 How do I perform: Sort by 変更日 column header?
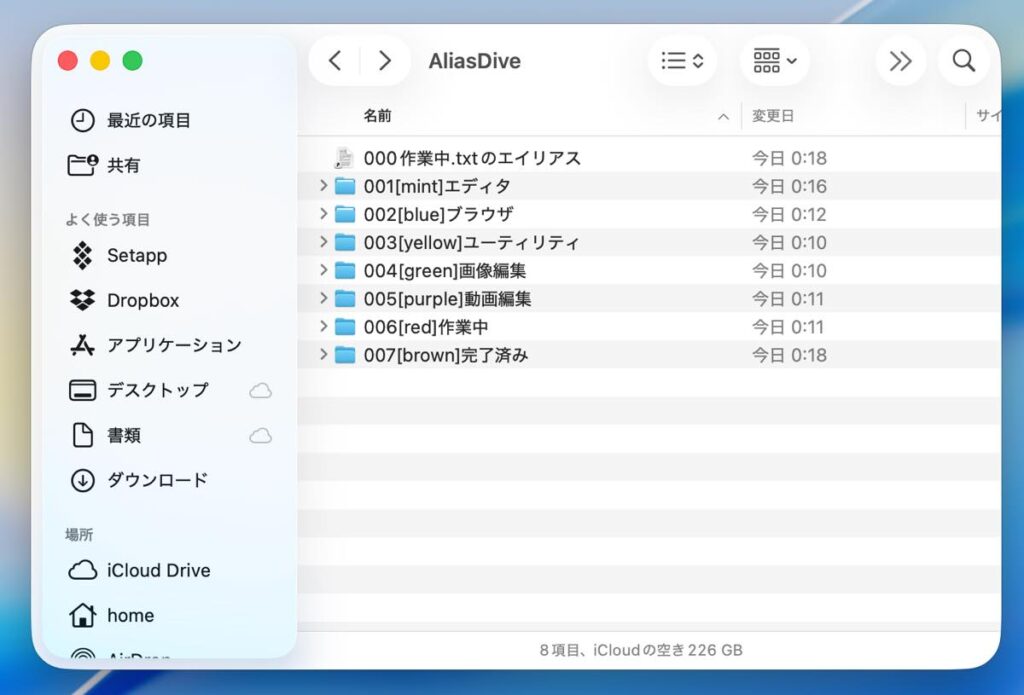pos(773,116)
